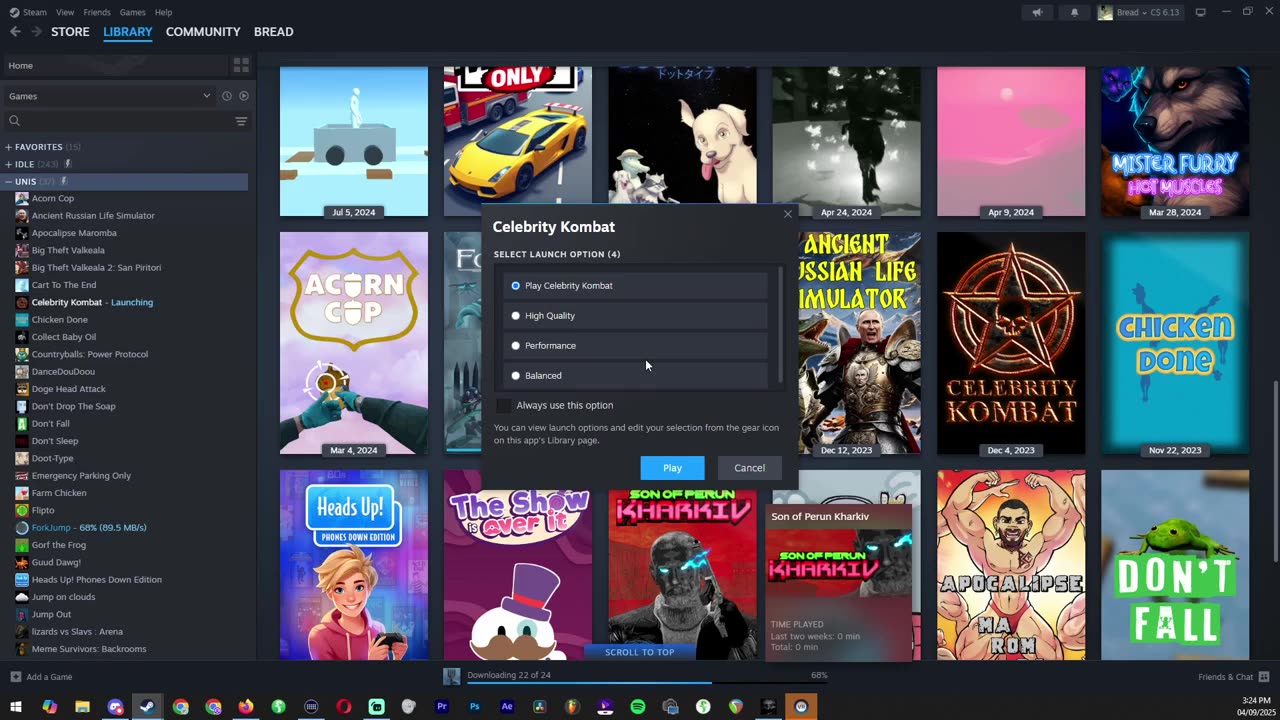This screenshot has width=1280, height=720.
Task: Enable the Always use this option checkbox
Action: pos(503,405)
